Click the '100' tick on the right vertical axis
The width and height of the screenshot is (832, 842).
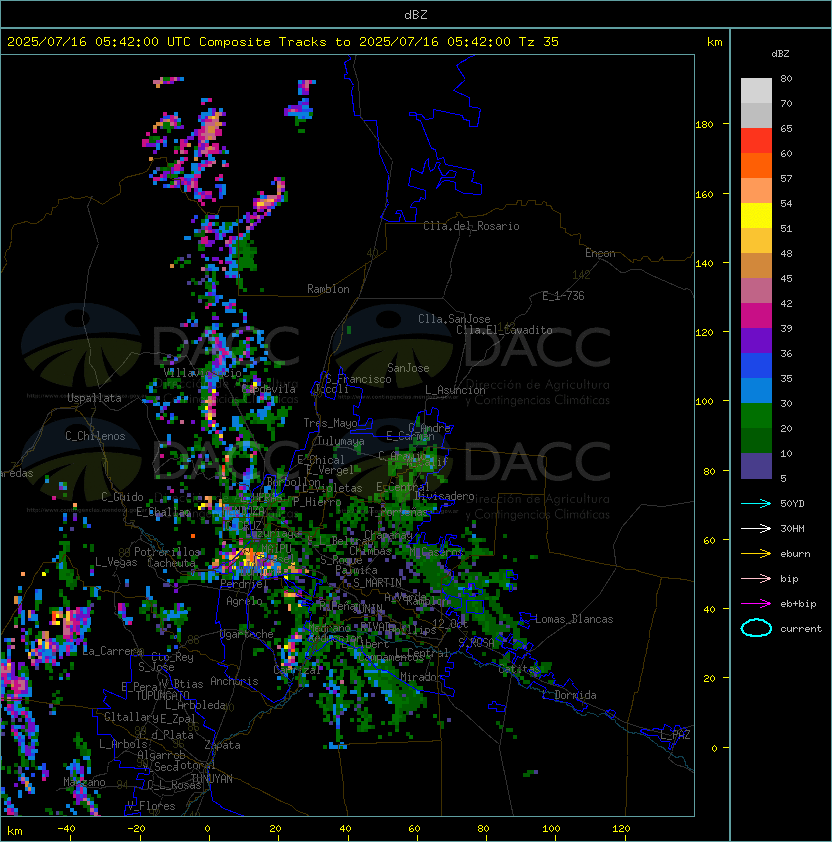coord(704,402)
